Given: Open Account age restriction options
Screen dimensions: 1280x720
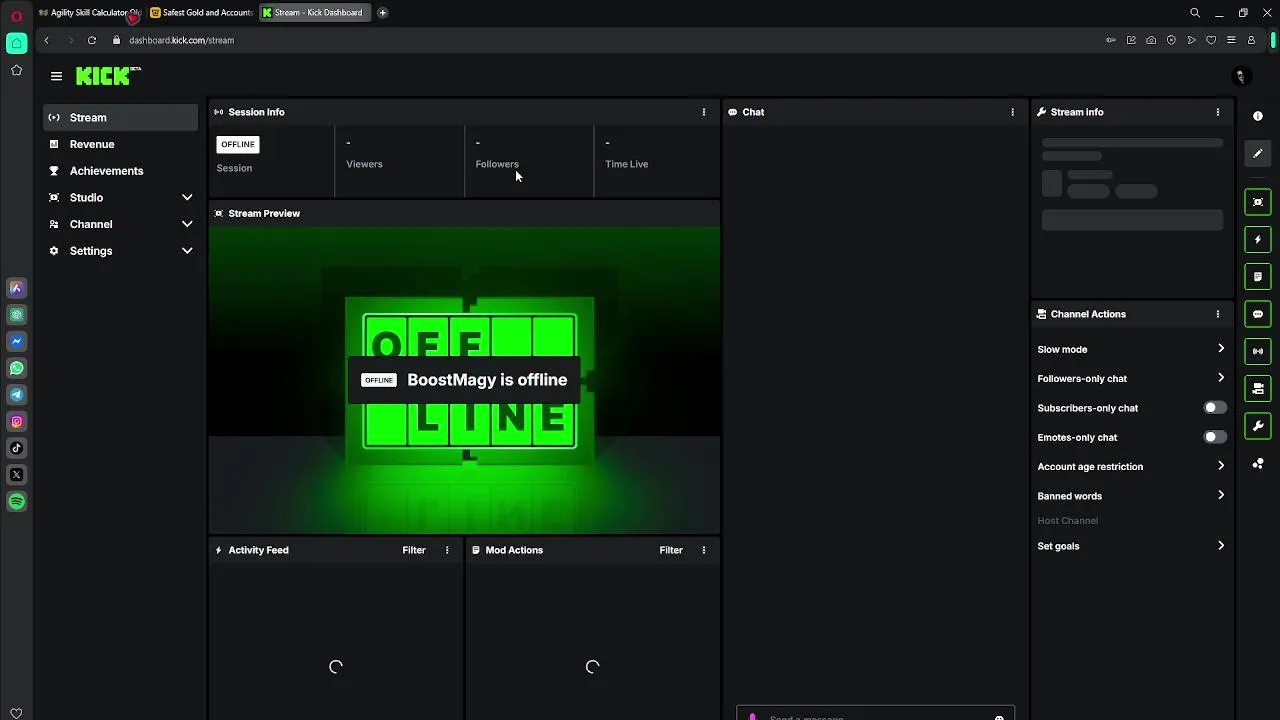Looking at the screenshot, I should tap(1131, 466).
